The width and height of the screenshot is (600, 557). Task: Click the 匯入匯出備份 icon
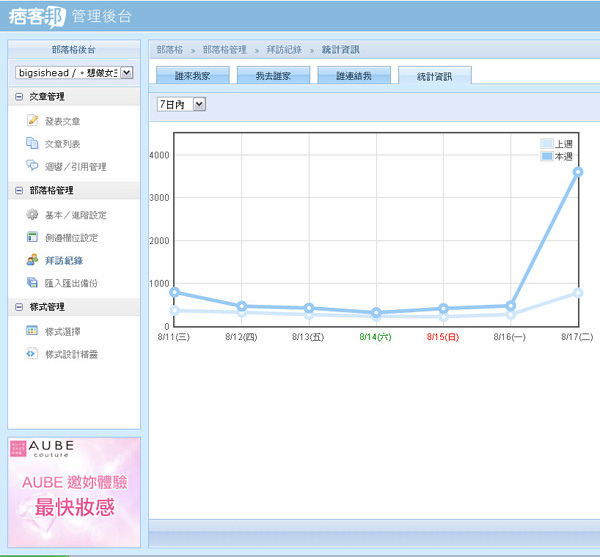tap(32, 283)
